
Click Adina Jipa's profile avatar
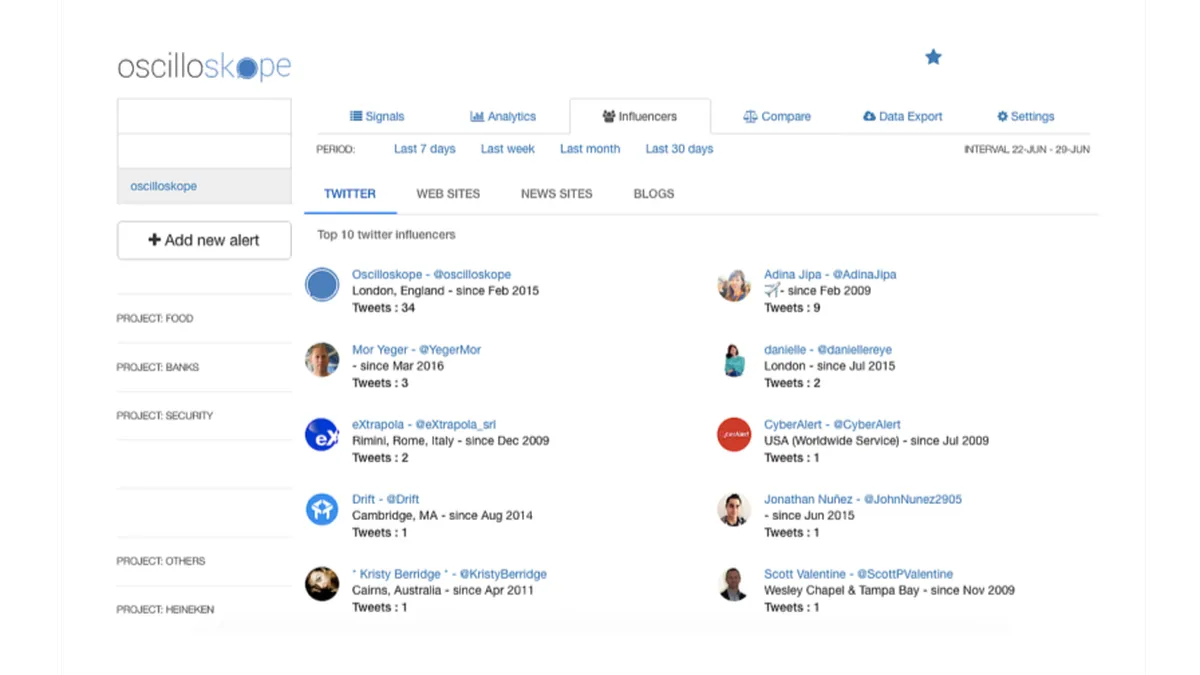(734, 285)
